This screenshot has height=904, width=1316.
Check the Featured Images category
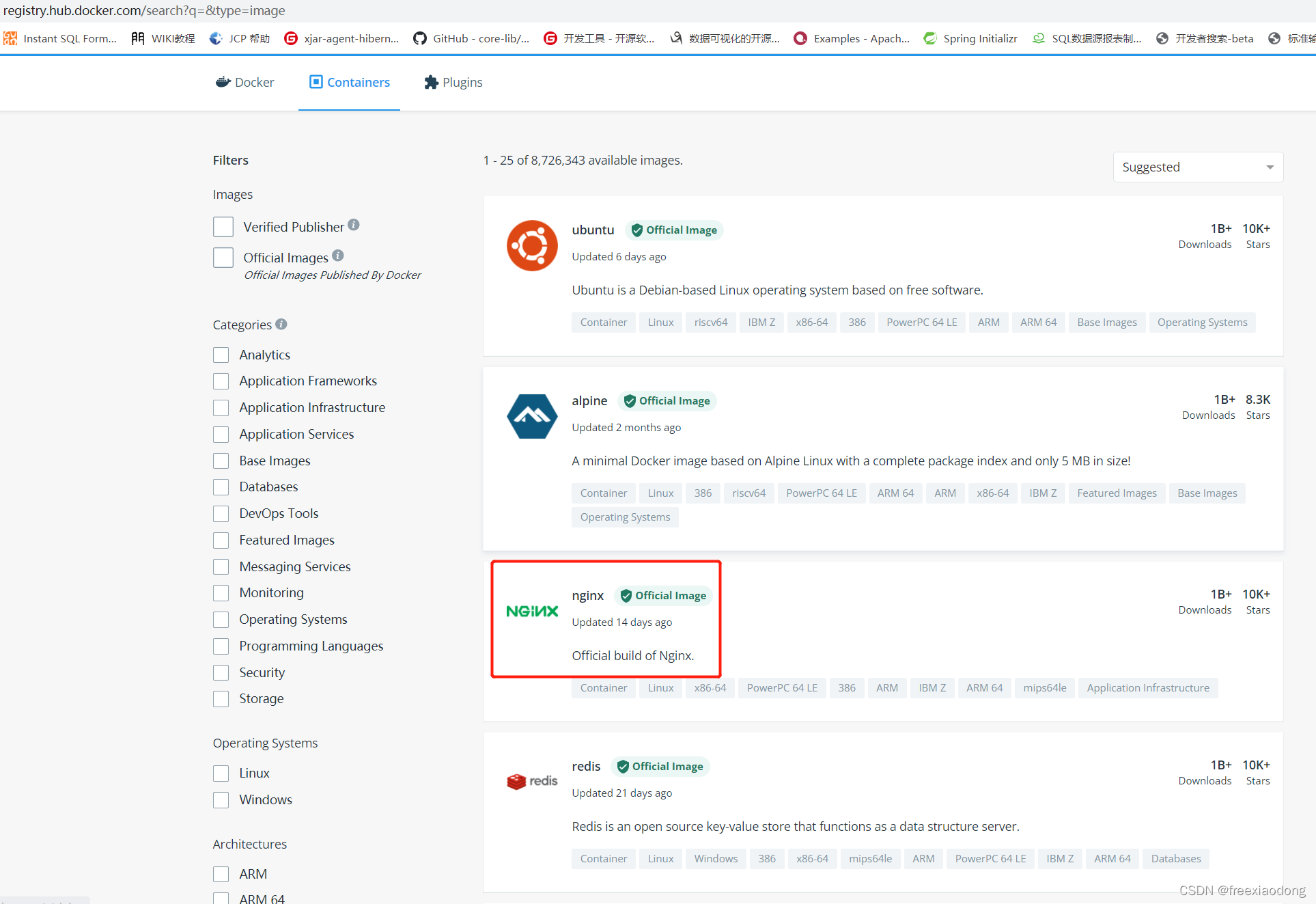point(221,540)
